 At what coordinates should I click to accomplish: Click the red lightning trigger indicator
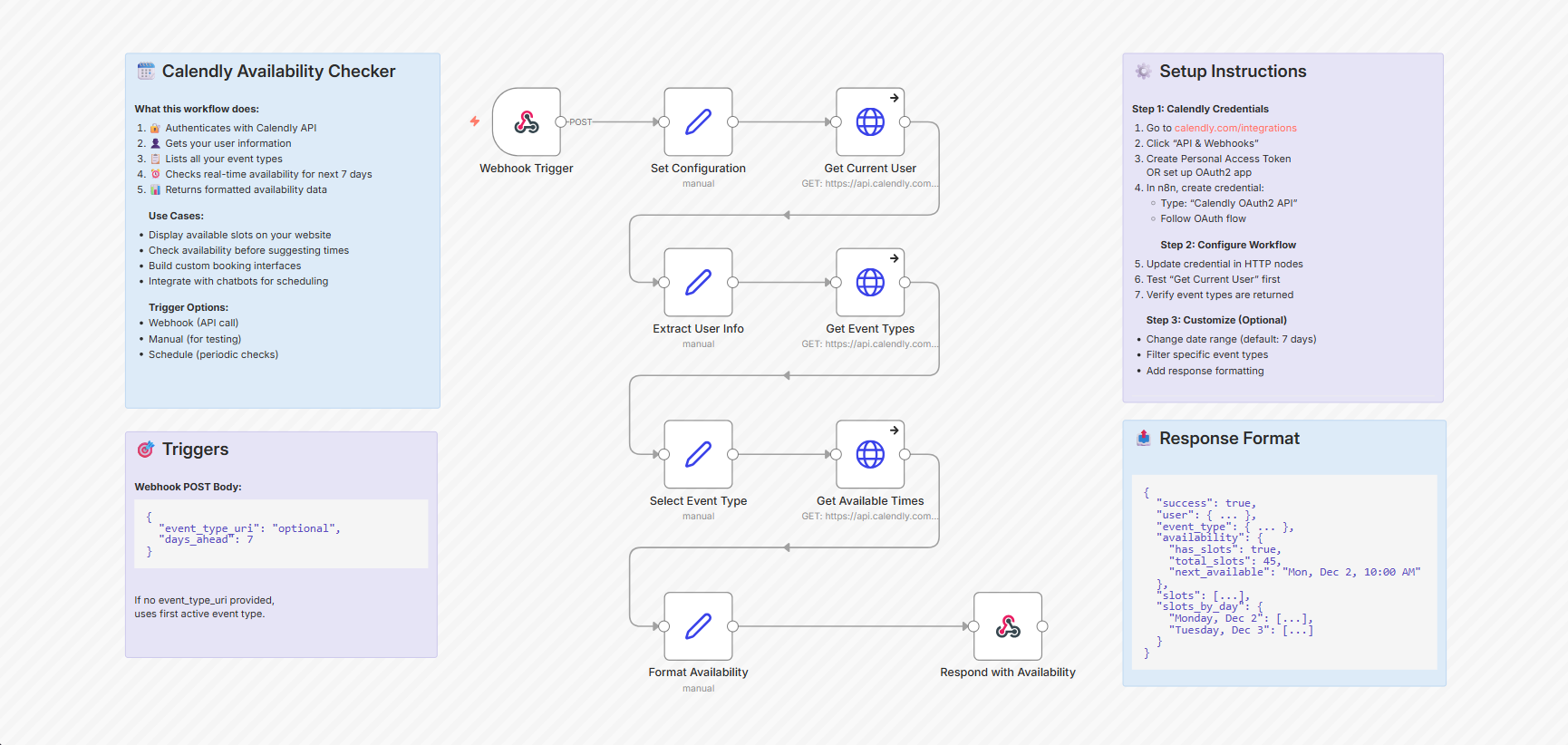coord(474,121)
